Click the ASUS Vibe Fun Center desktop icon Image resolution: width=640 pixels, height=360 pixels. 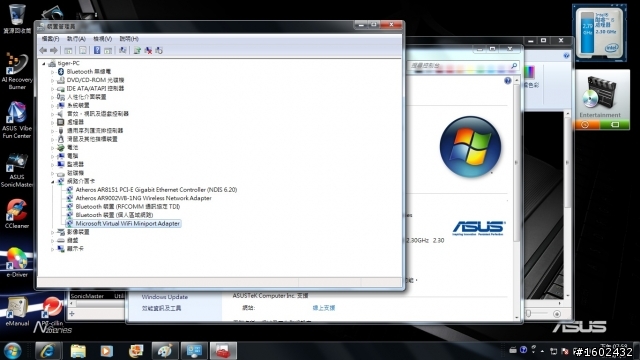17,120
